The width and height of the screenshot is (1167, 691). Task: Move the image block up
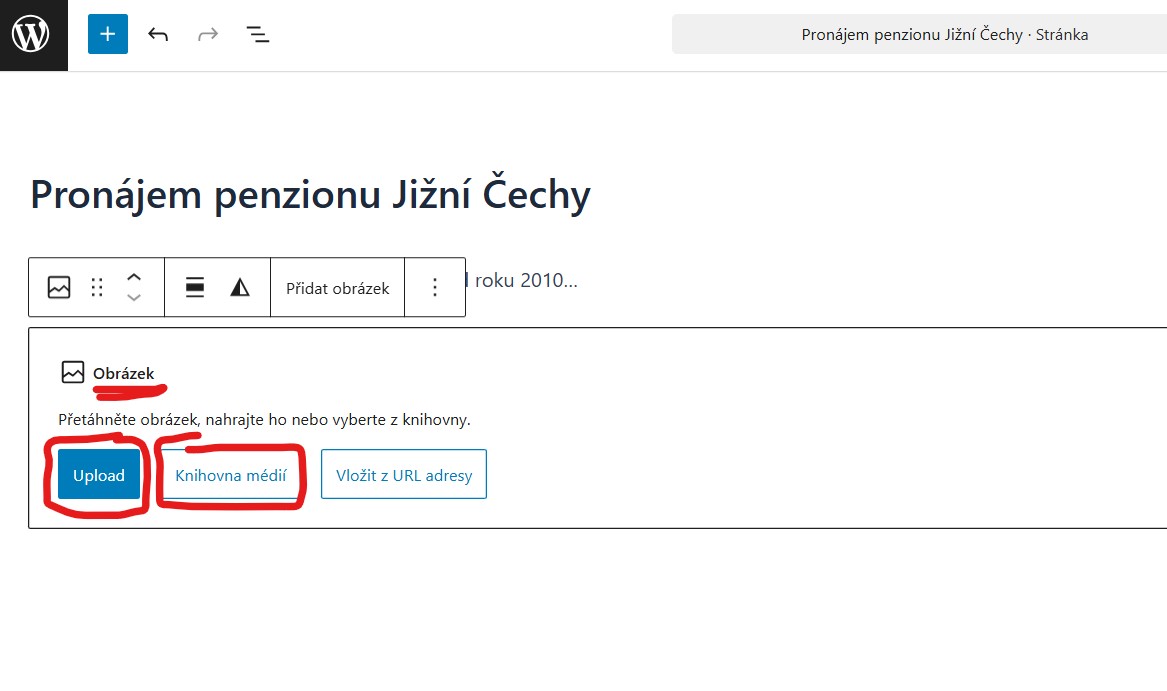coord(134,277)
